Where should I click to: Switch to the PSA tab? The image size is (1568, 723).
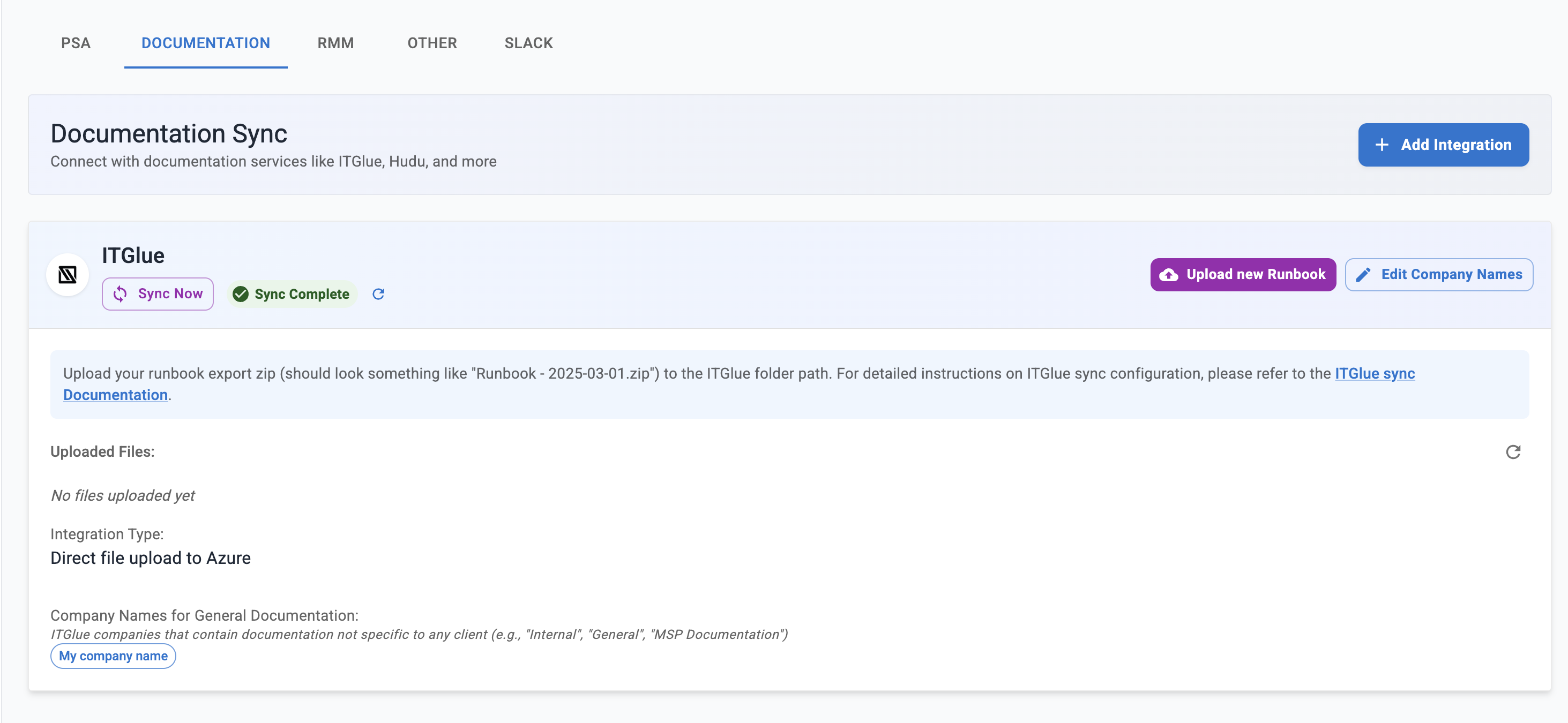(76, 43)
